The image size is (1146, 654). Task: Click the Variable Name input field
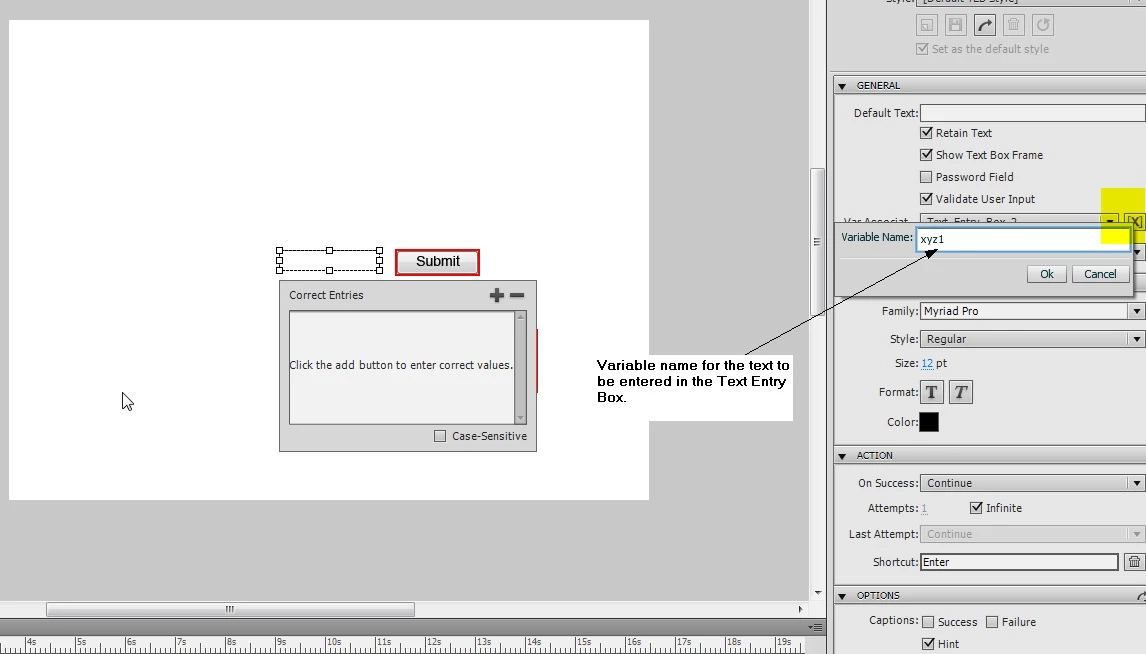[x=1023, y=239]
